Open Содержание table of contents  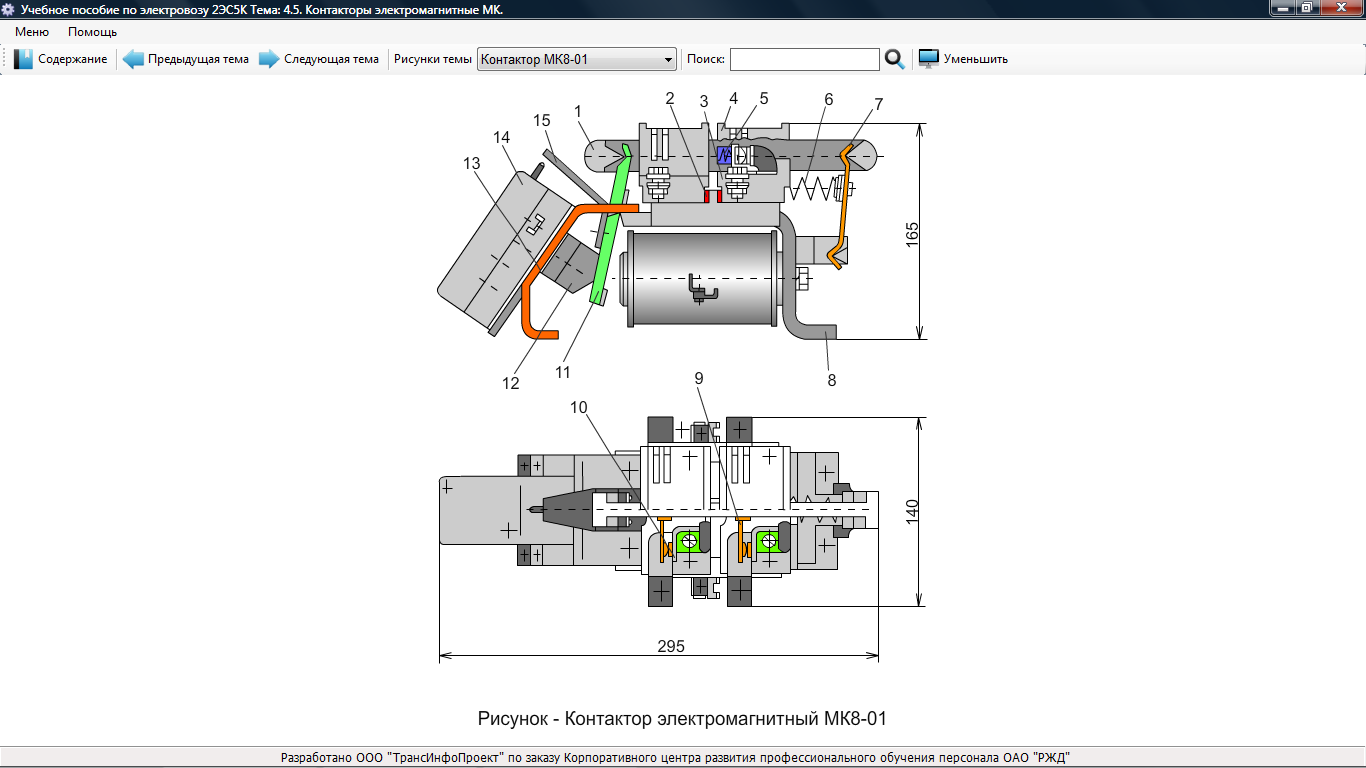click(73, 59)
